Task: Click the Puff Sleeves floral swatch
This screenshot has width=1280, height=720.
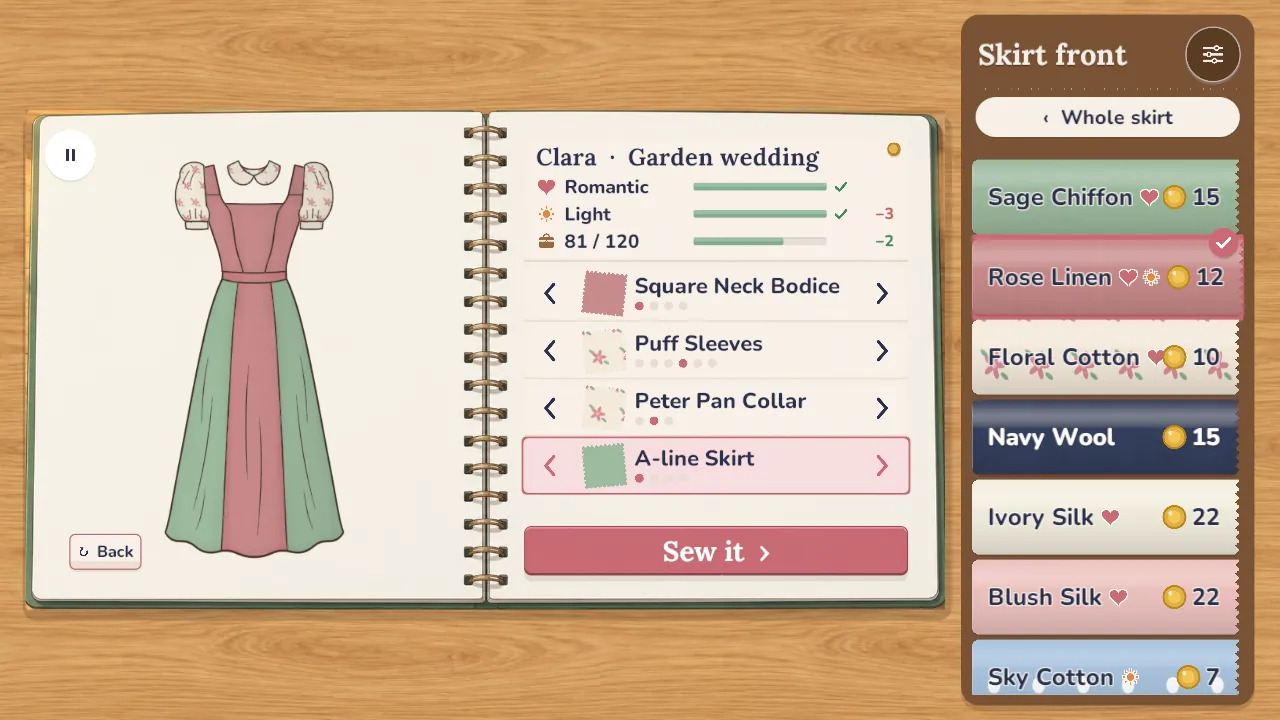Action: point(604,351)
